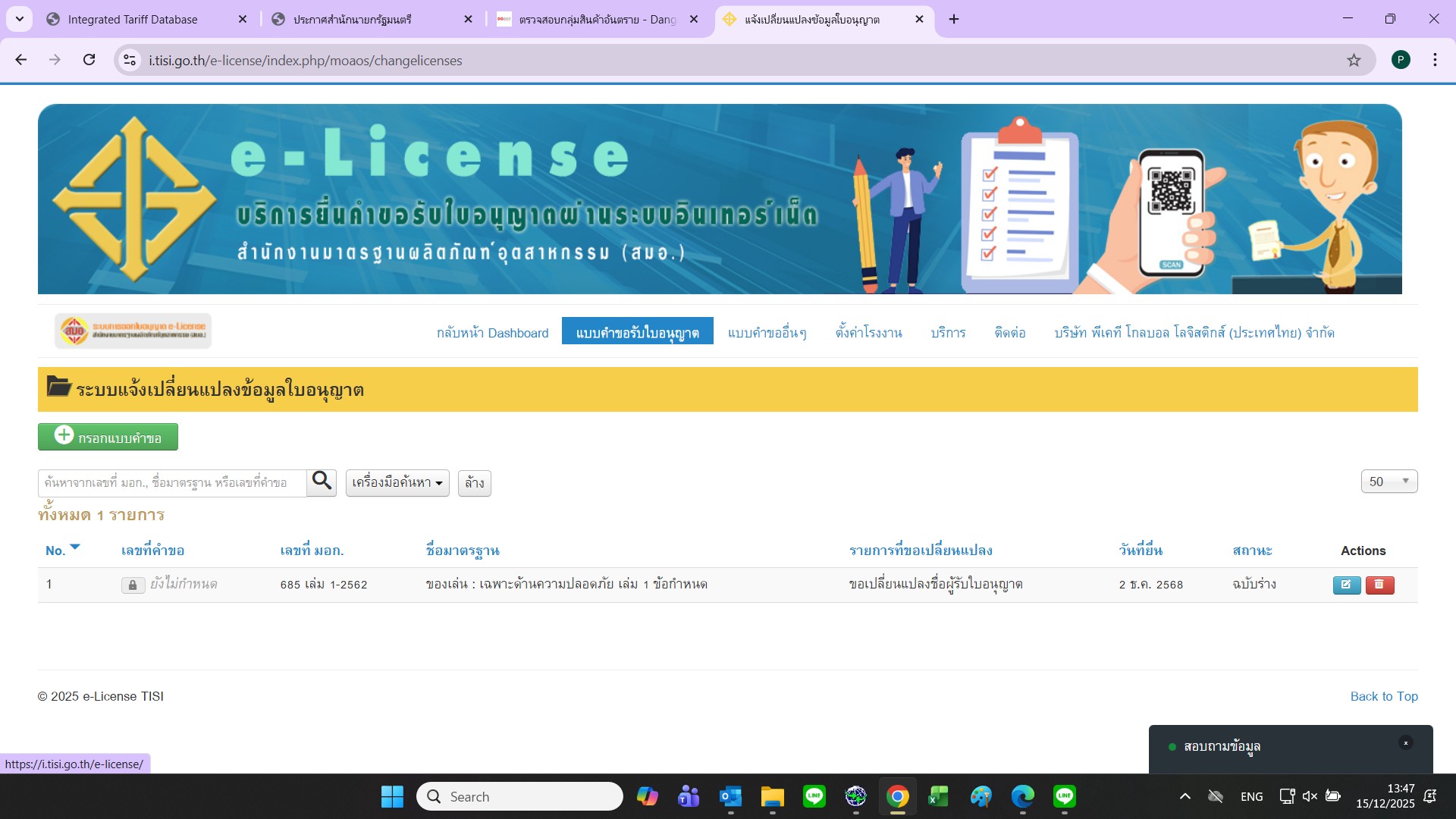This screenshot has width=1456, height=819.
Task: Expand the browser tab search chevron
Action: point(19,19)
